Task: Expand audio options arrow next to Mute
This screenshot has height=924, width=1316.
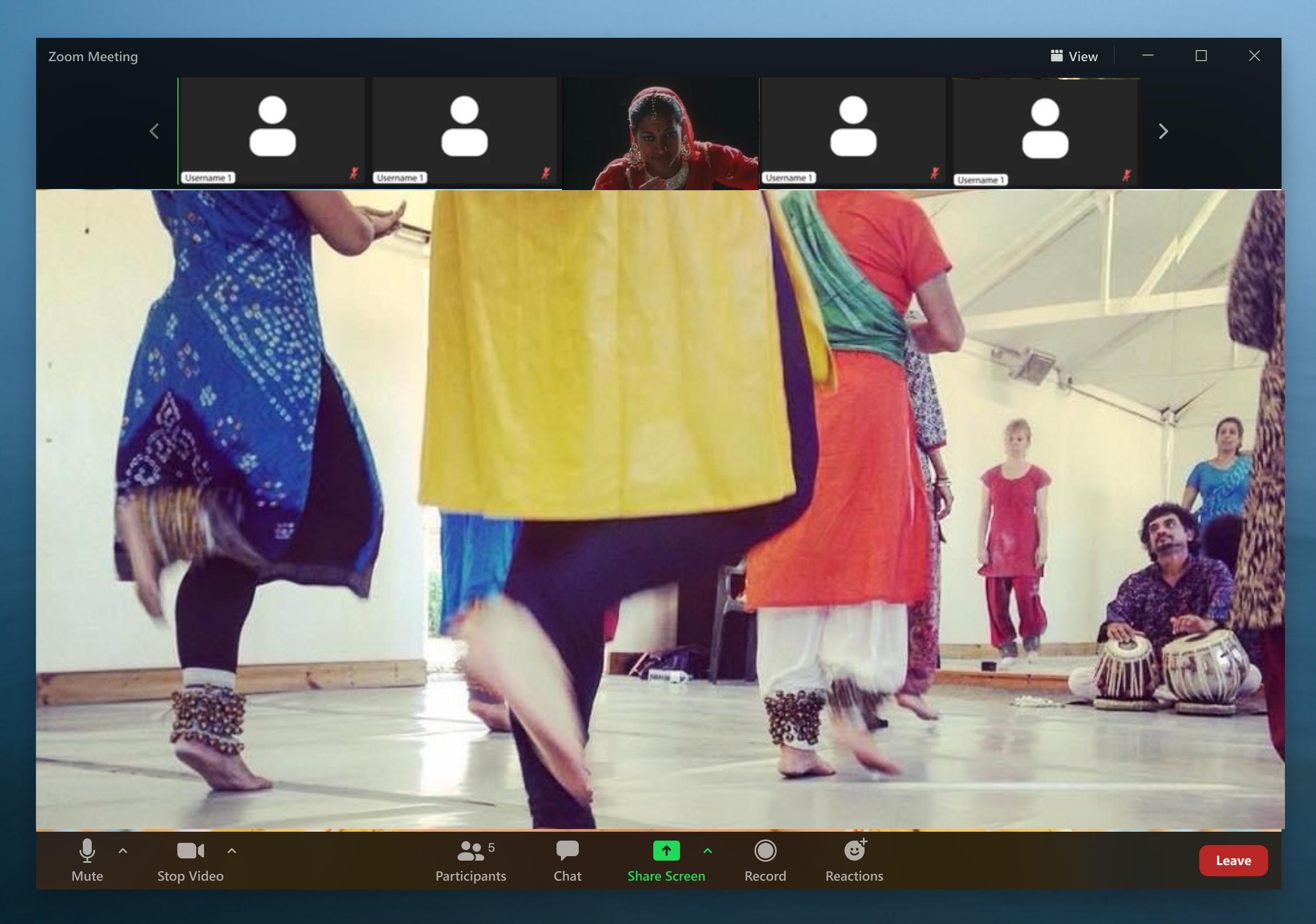Action: 123,851
